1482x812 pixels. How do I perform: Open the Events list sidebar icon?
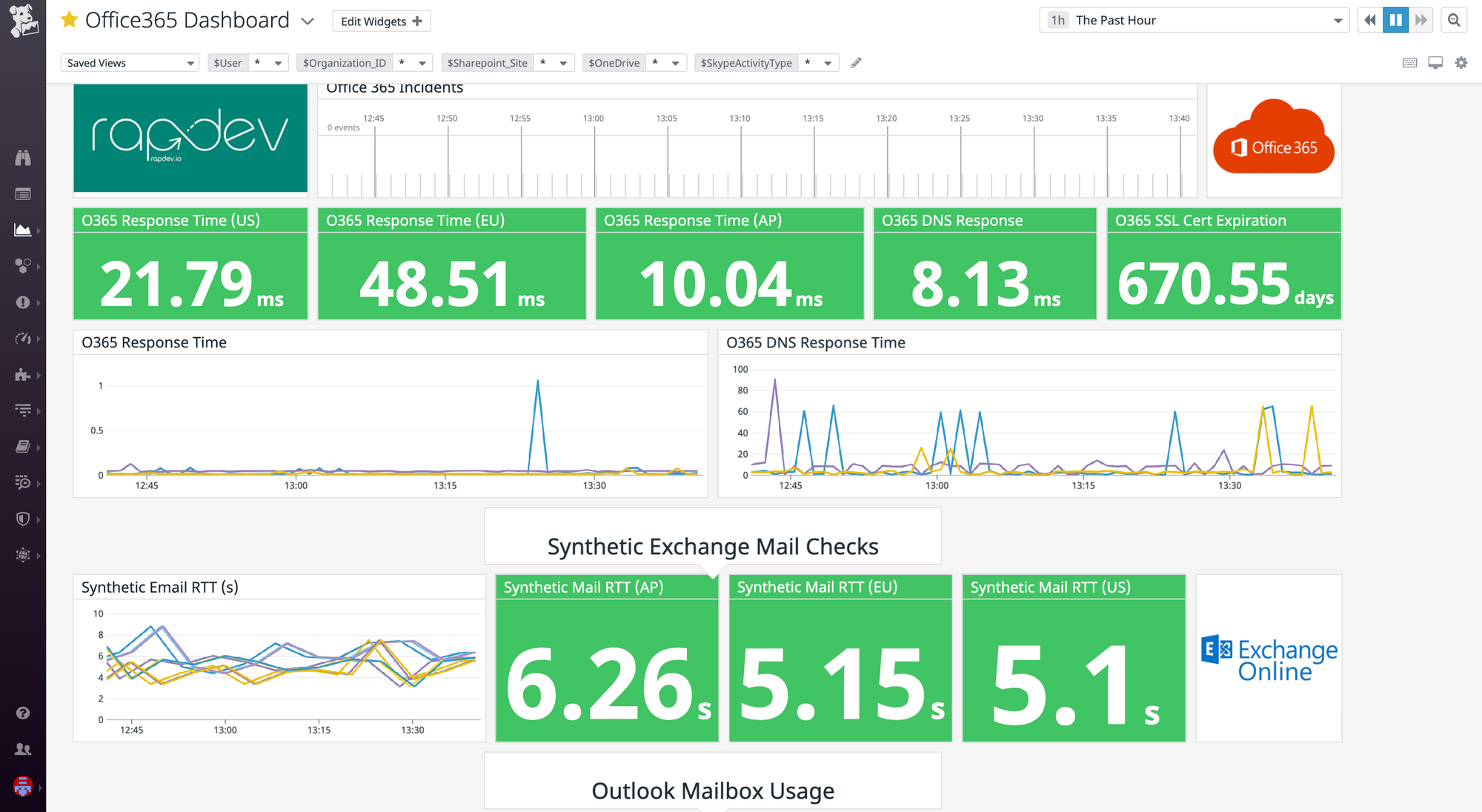[23, 194]
